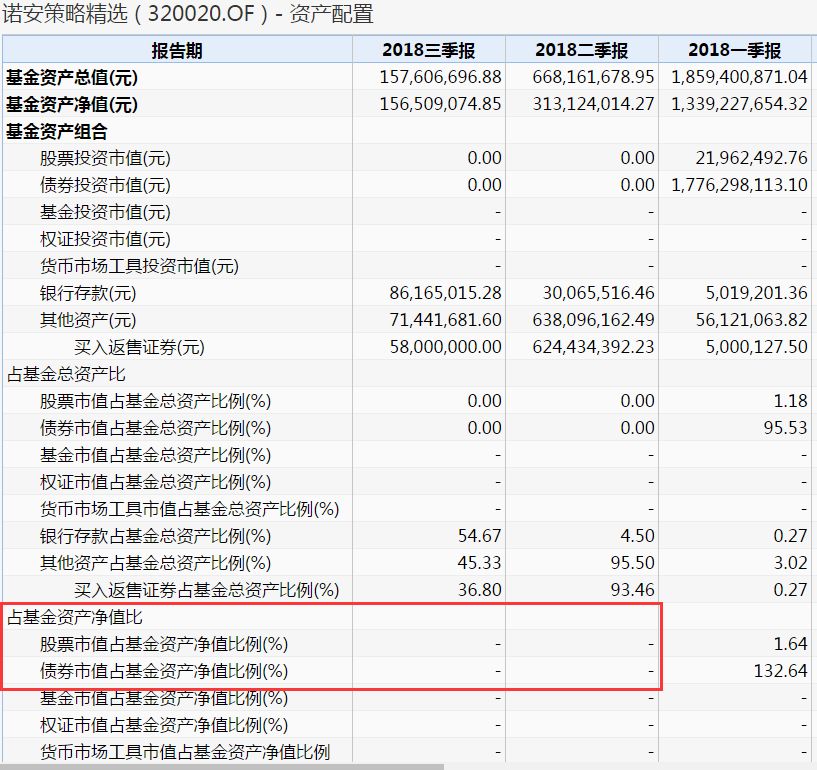This screenshot has width=817, height=770.
Task: Select the 债券市值占基金总资产比例(%) row label
Action: pos(155,428)
